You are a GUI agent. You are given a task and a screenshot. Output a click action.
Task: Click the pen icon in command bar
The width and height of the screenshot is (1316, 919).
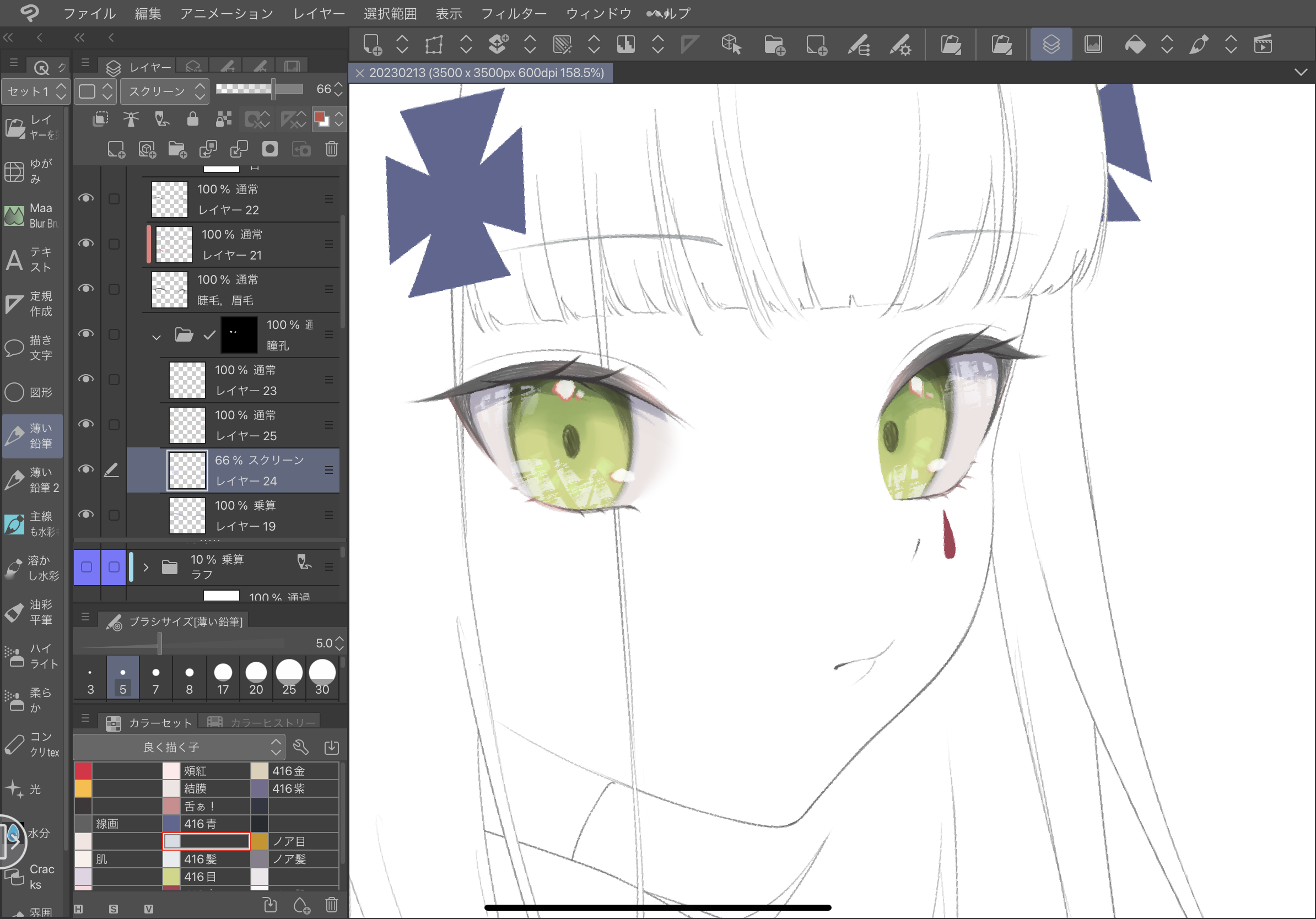tap(1199, 45)
